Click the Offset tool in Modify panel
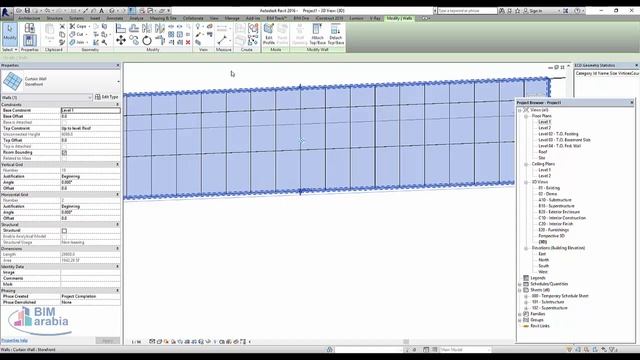The image size is (640, 360). (x=134, y=28)
